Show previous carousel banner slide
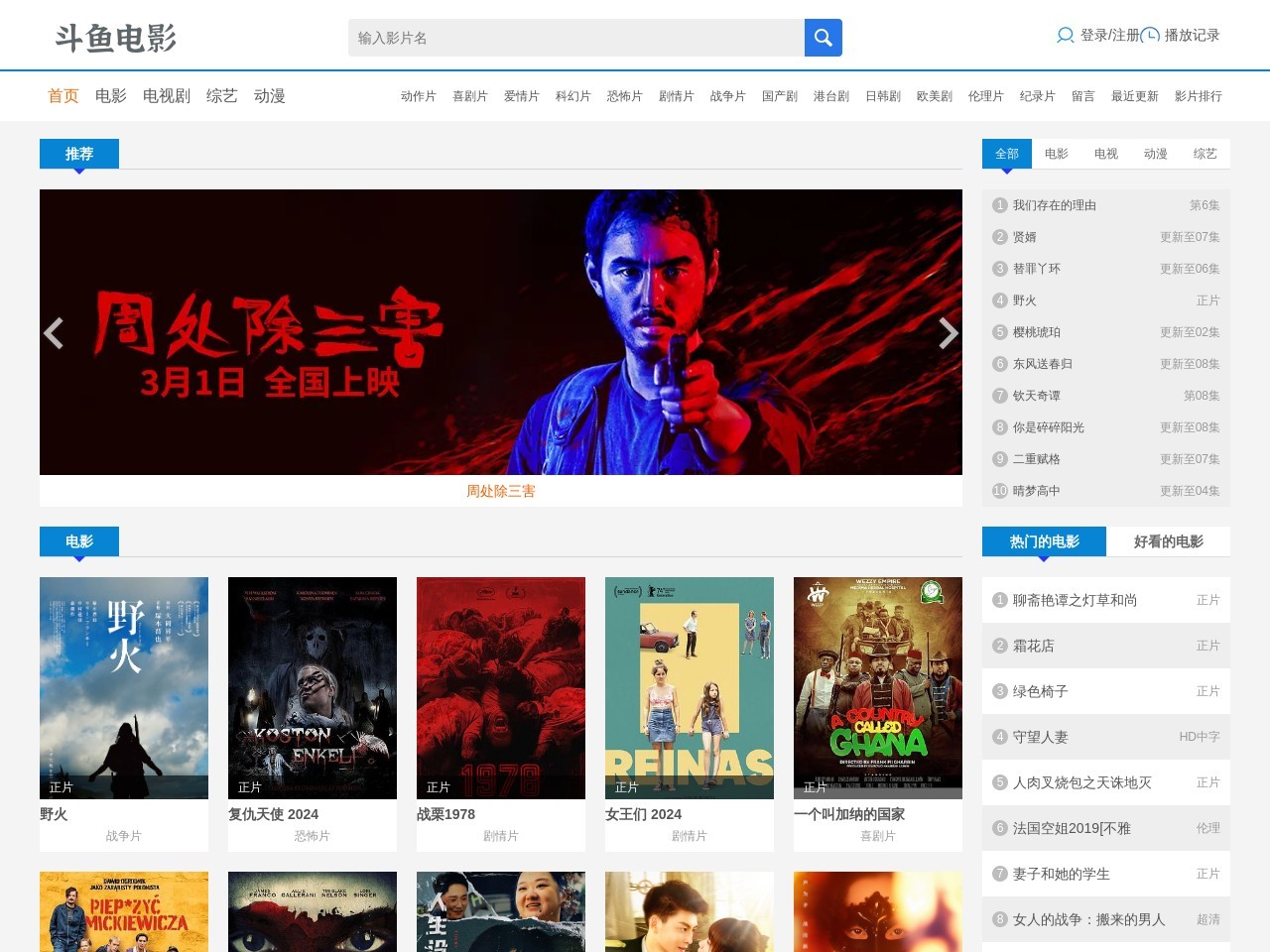Screen dimensions: 1270x952 click(x=55, y=333)
